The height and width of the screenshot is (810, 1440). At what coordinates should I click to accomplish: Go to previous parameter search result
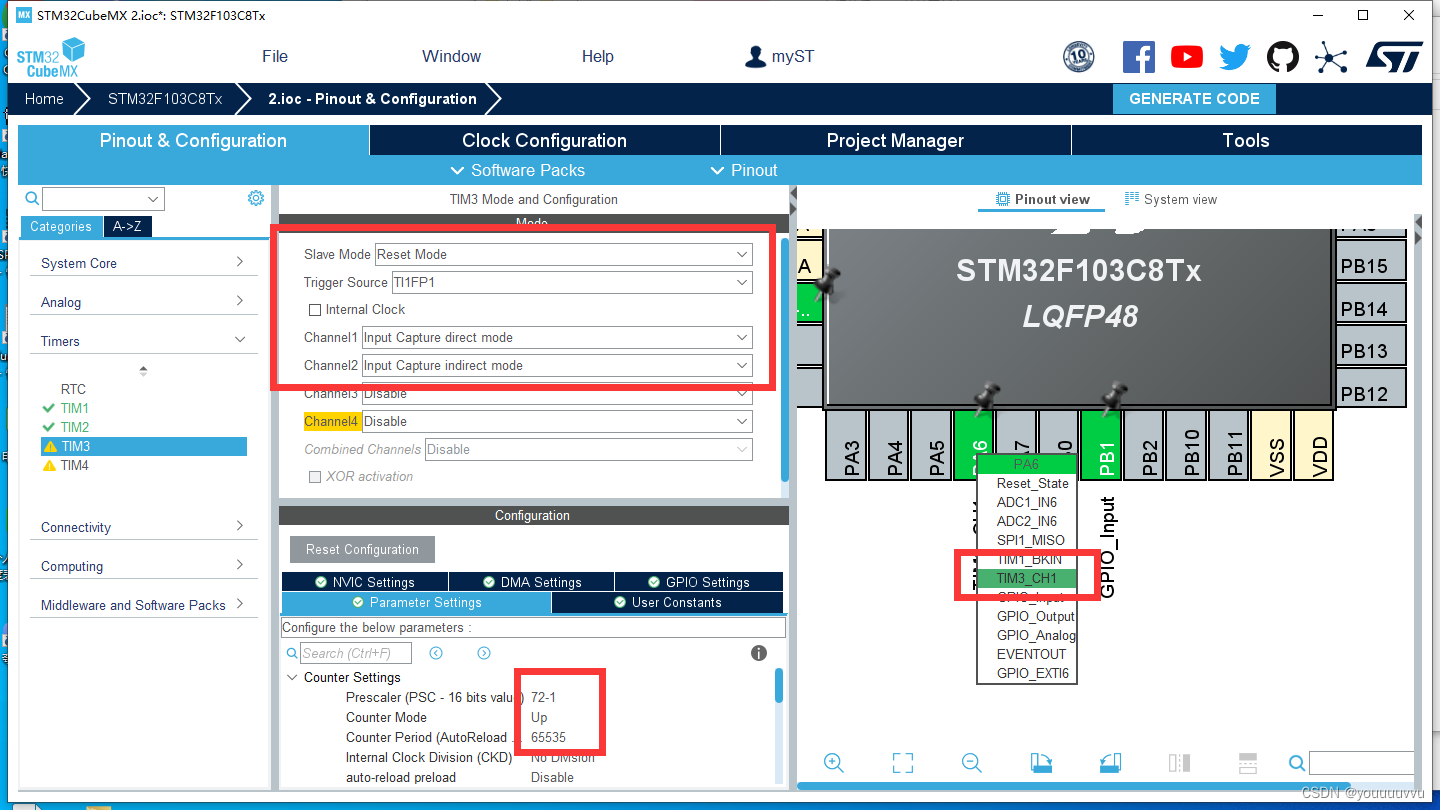click(436, 653)
